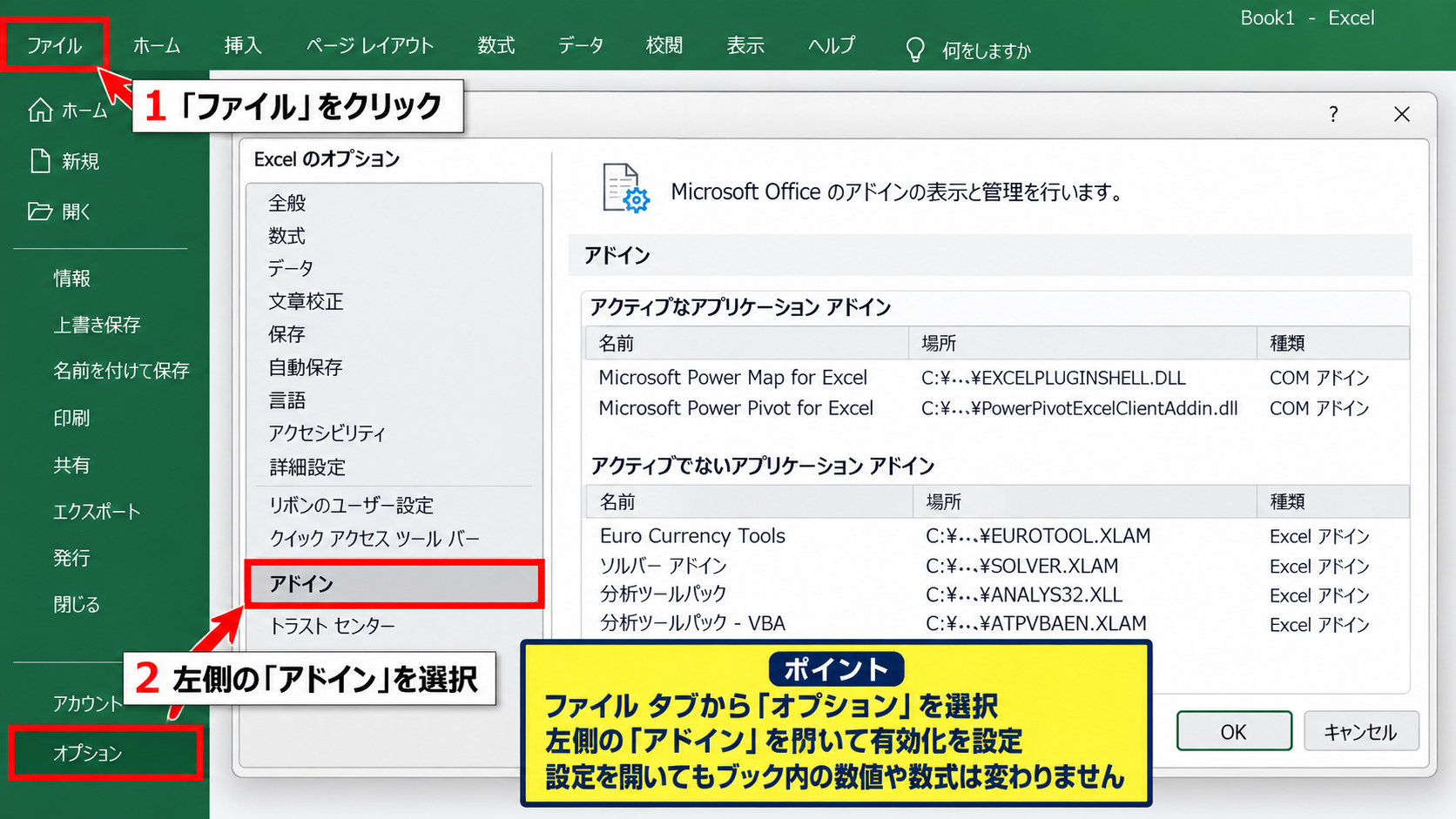Open 情報 in the backstage menu
Viewport: 1456px width, 819px height.
point(71,278)
